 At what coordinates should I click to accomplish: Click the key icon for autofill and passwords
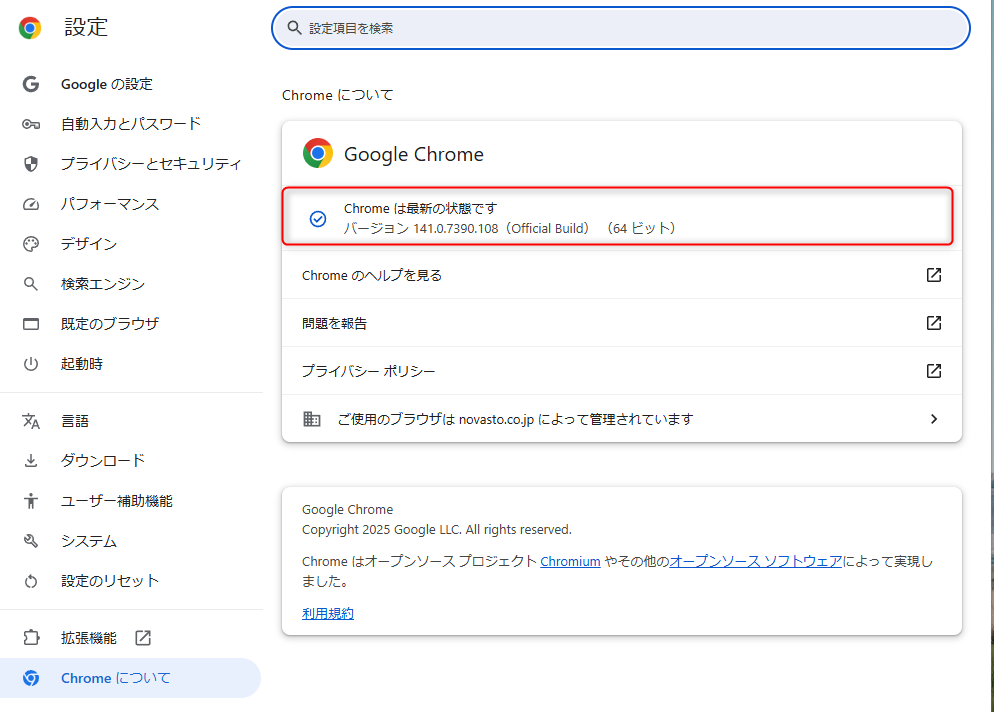pos(31,124)
